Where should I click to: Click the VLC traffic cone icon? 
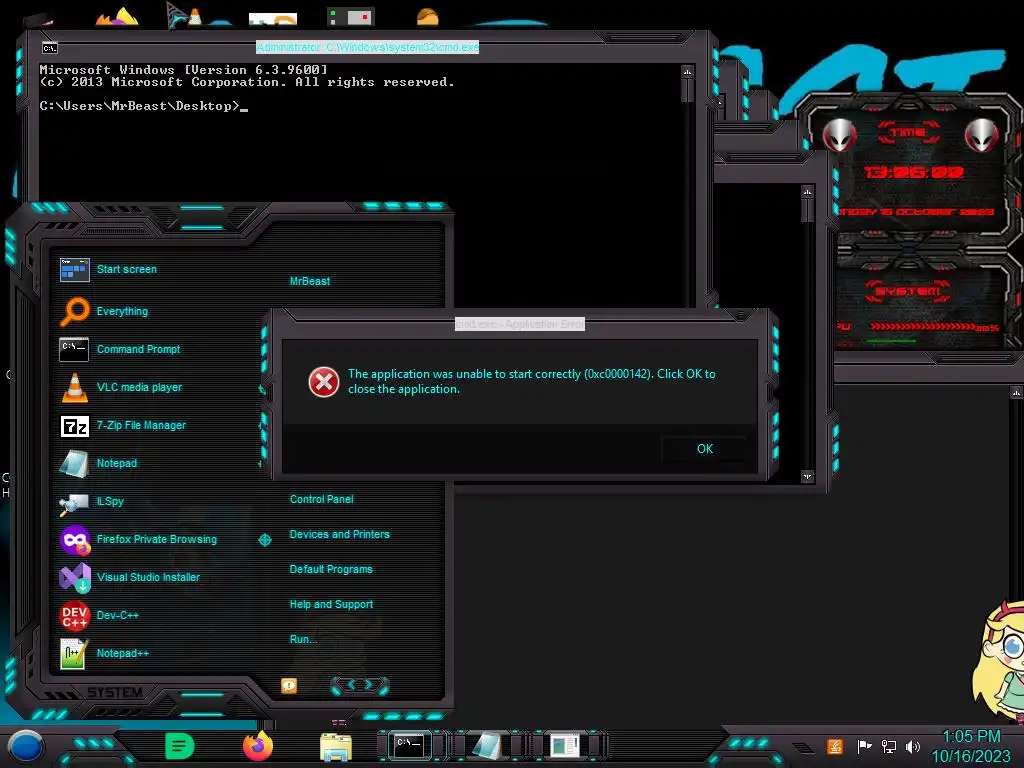(74, 387)
